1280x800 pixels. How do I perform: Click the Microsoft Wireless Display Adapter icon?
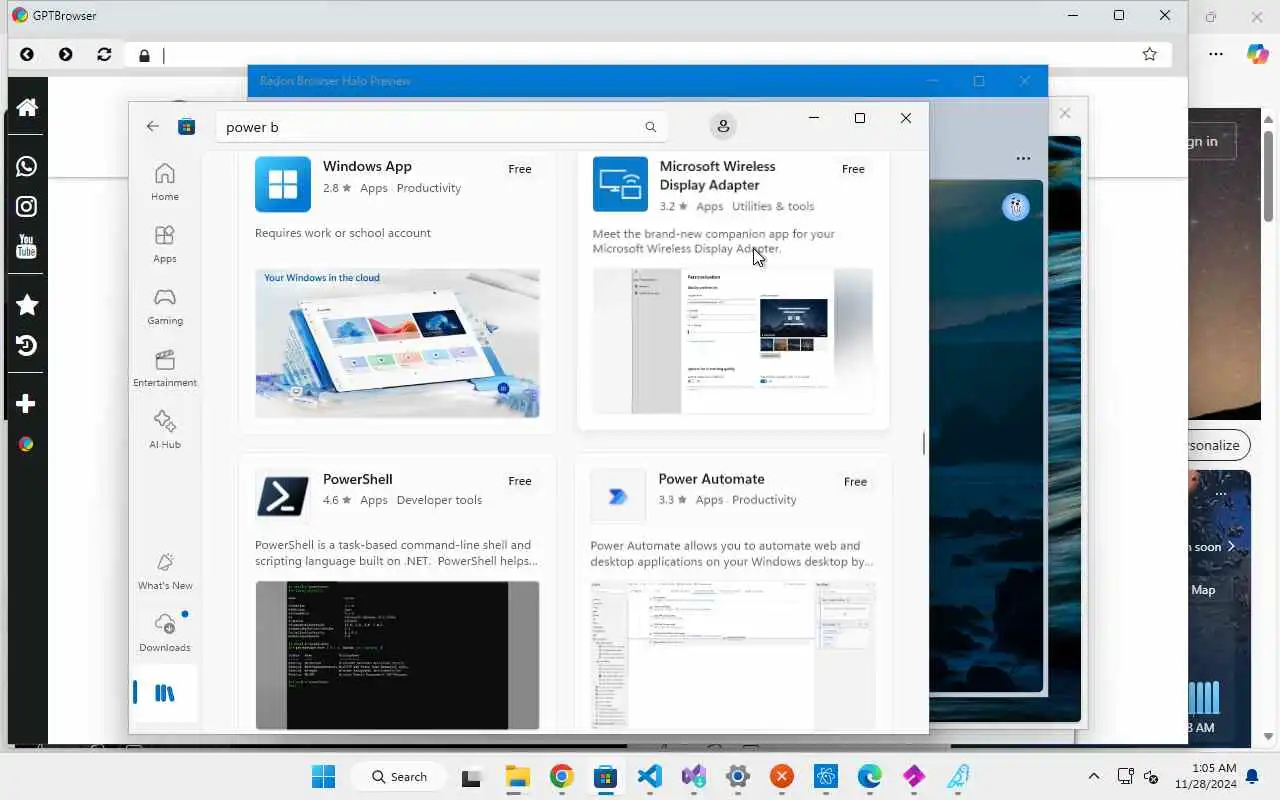click(x=620, y=184)
